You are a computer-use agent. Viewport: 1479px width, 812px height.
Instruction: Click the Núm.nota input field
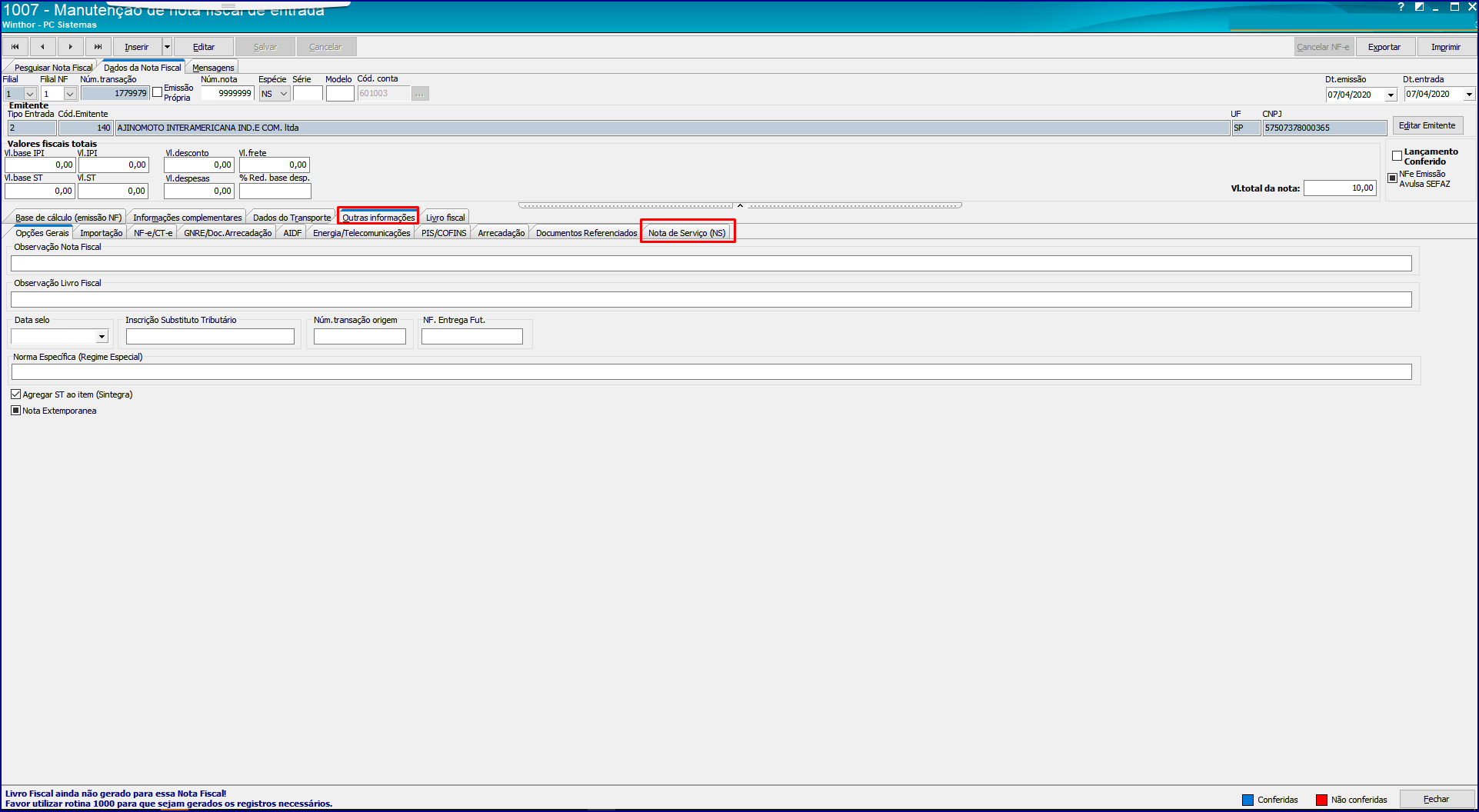[x=228, y=93]
